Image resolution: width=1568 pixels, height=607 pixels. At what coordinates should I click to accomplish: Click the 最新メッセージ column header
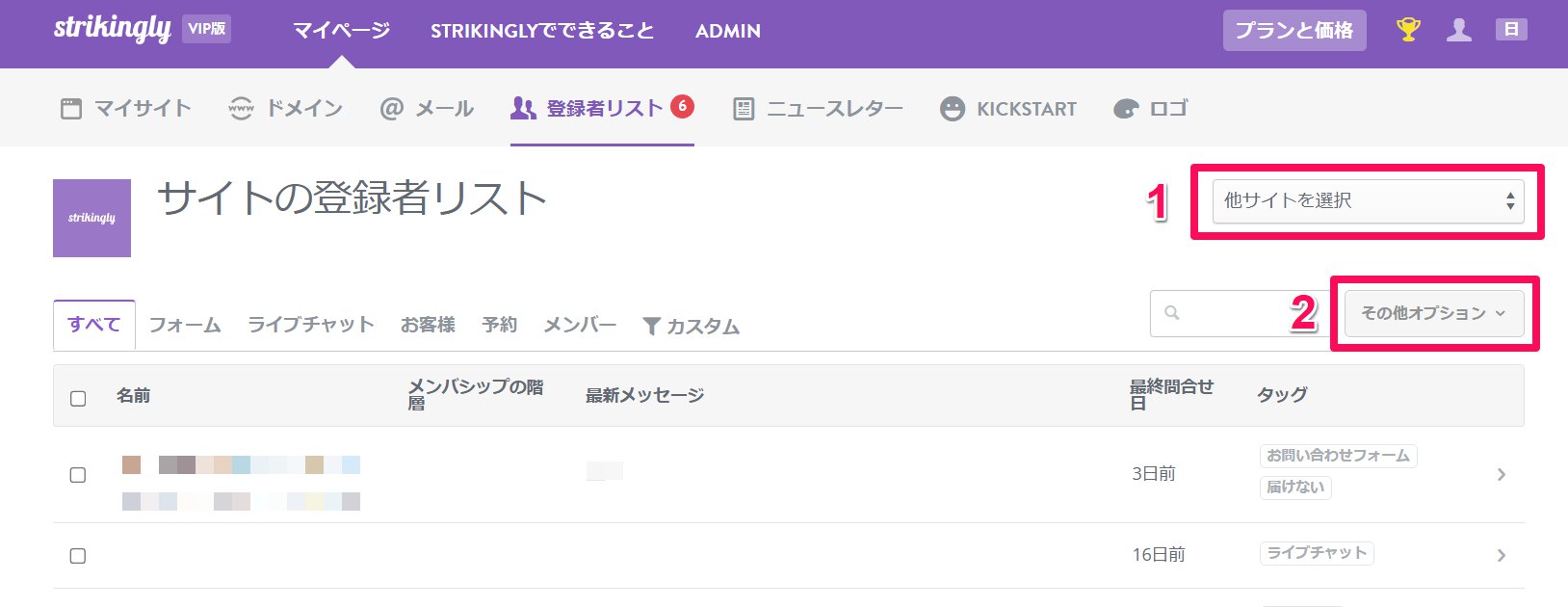coord(645,396)
